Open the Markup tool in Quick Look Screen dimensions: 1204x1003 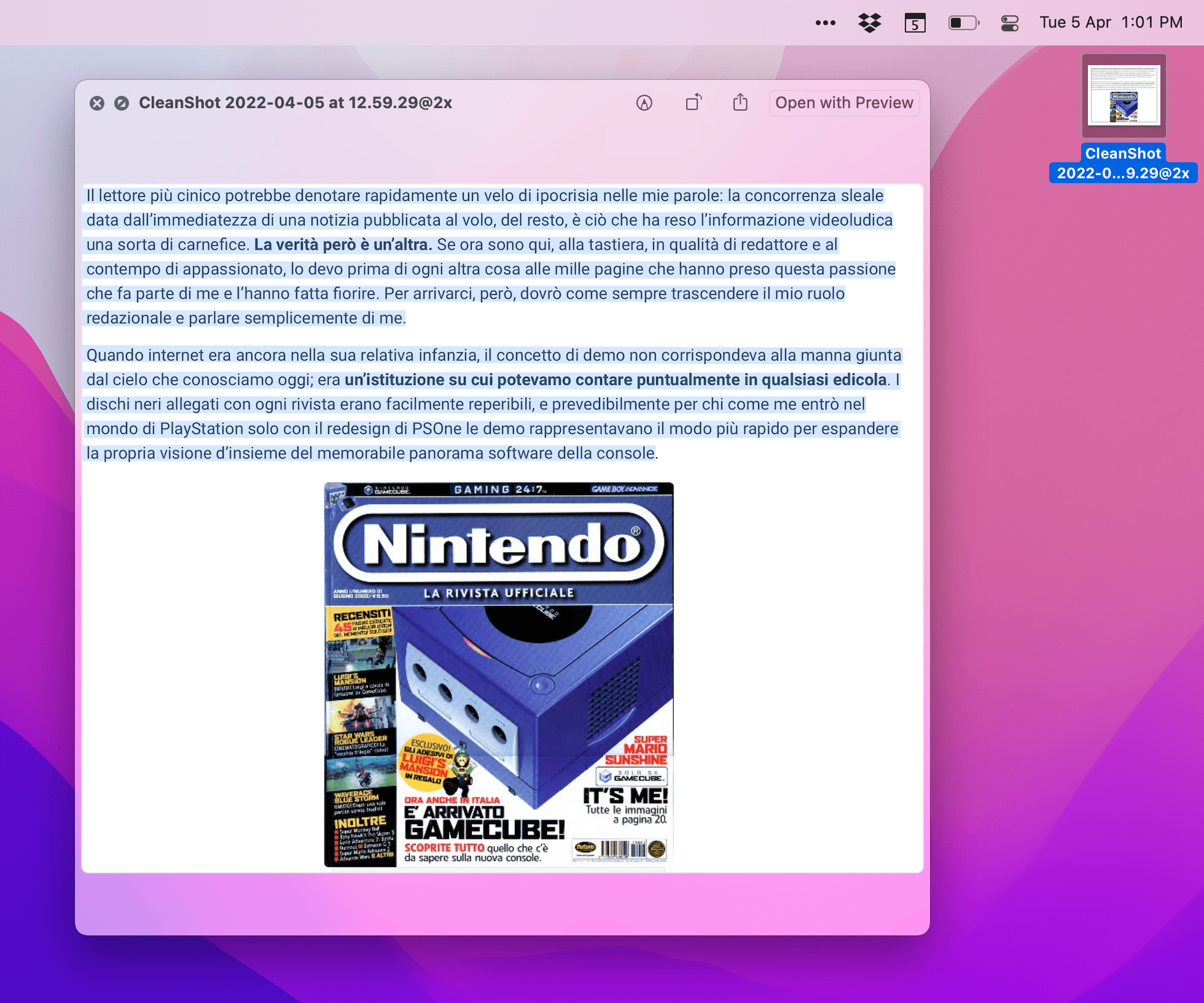tap(644, 103)
